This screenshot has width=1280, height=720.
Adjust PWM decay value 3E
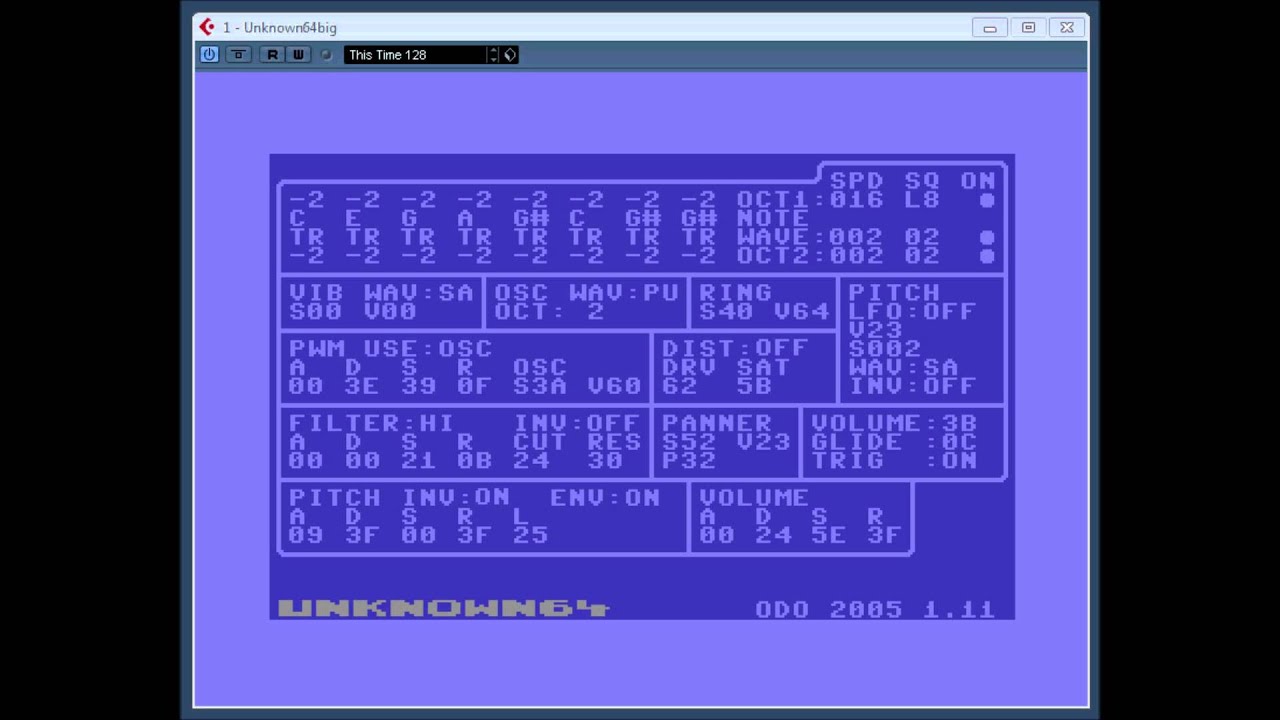(362, 386)
